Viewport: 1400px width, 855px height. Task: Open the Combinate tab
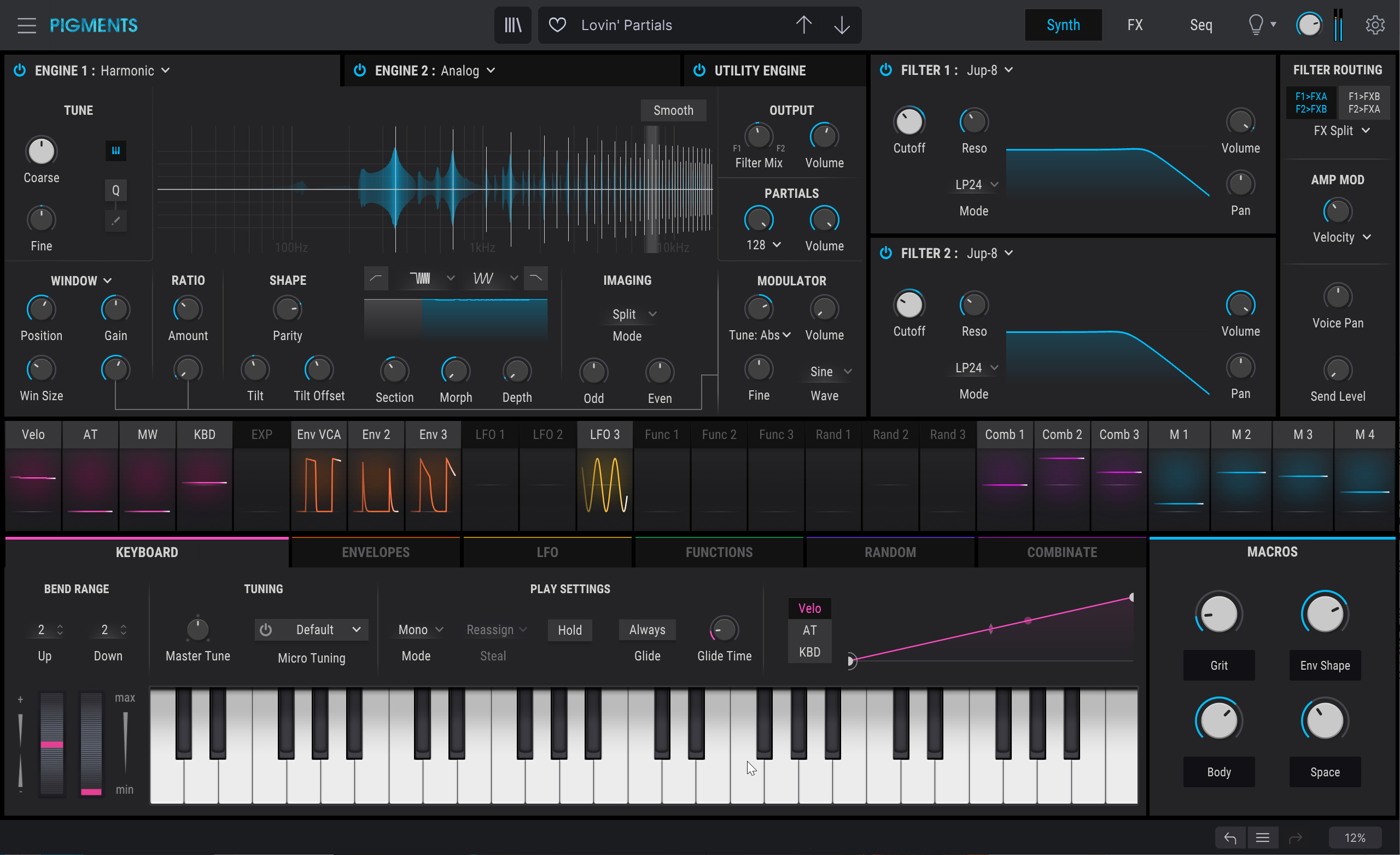pos(1062,552)
